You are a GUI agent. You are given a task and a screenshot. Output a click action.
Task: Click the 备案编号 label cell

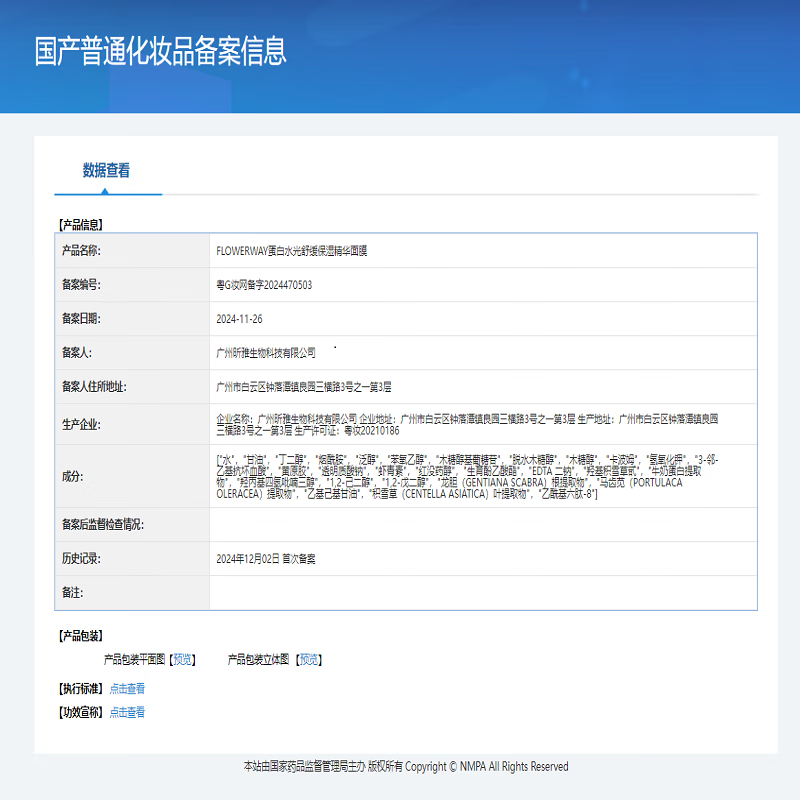[132, 285]
